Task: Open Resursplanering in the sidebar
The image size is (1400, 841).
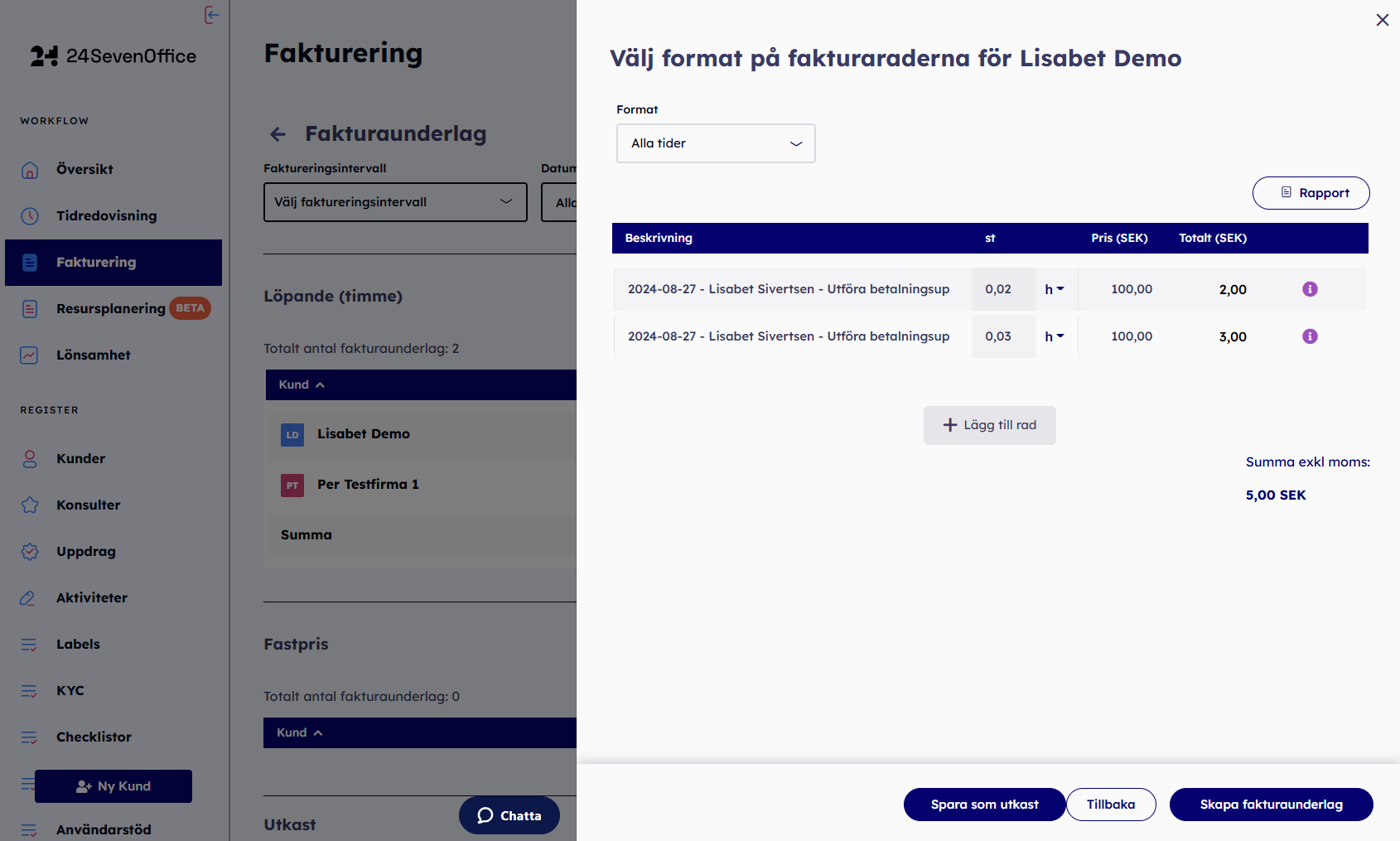Action: pyautogui.click(x=110, y=309)
